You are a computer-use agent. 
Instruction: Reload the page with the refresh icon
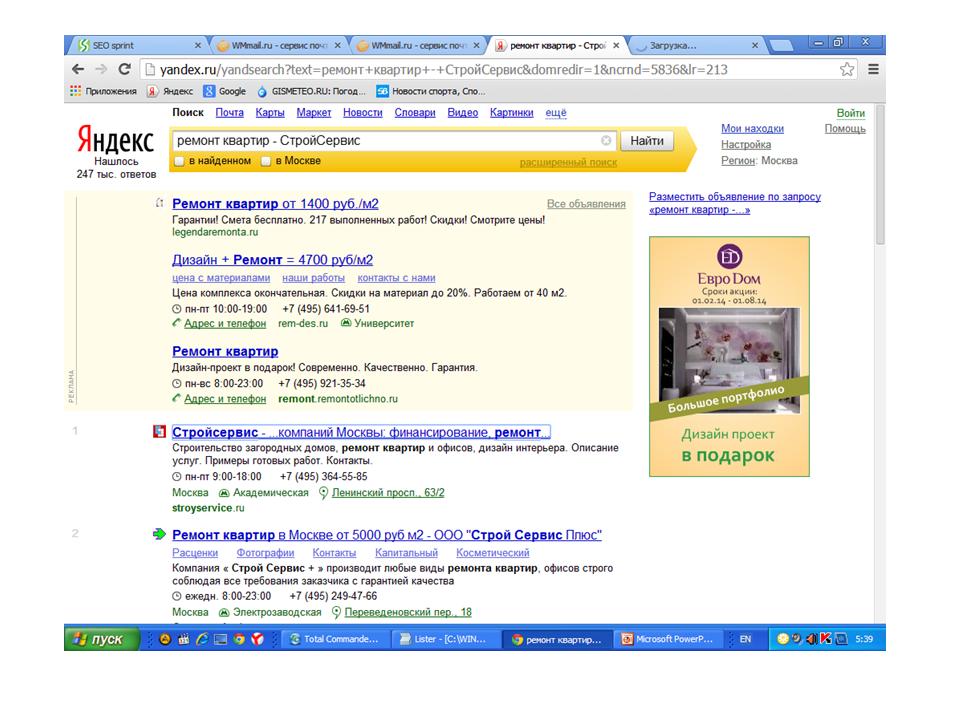pyautogui.click(x=124, y=69)
